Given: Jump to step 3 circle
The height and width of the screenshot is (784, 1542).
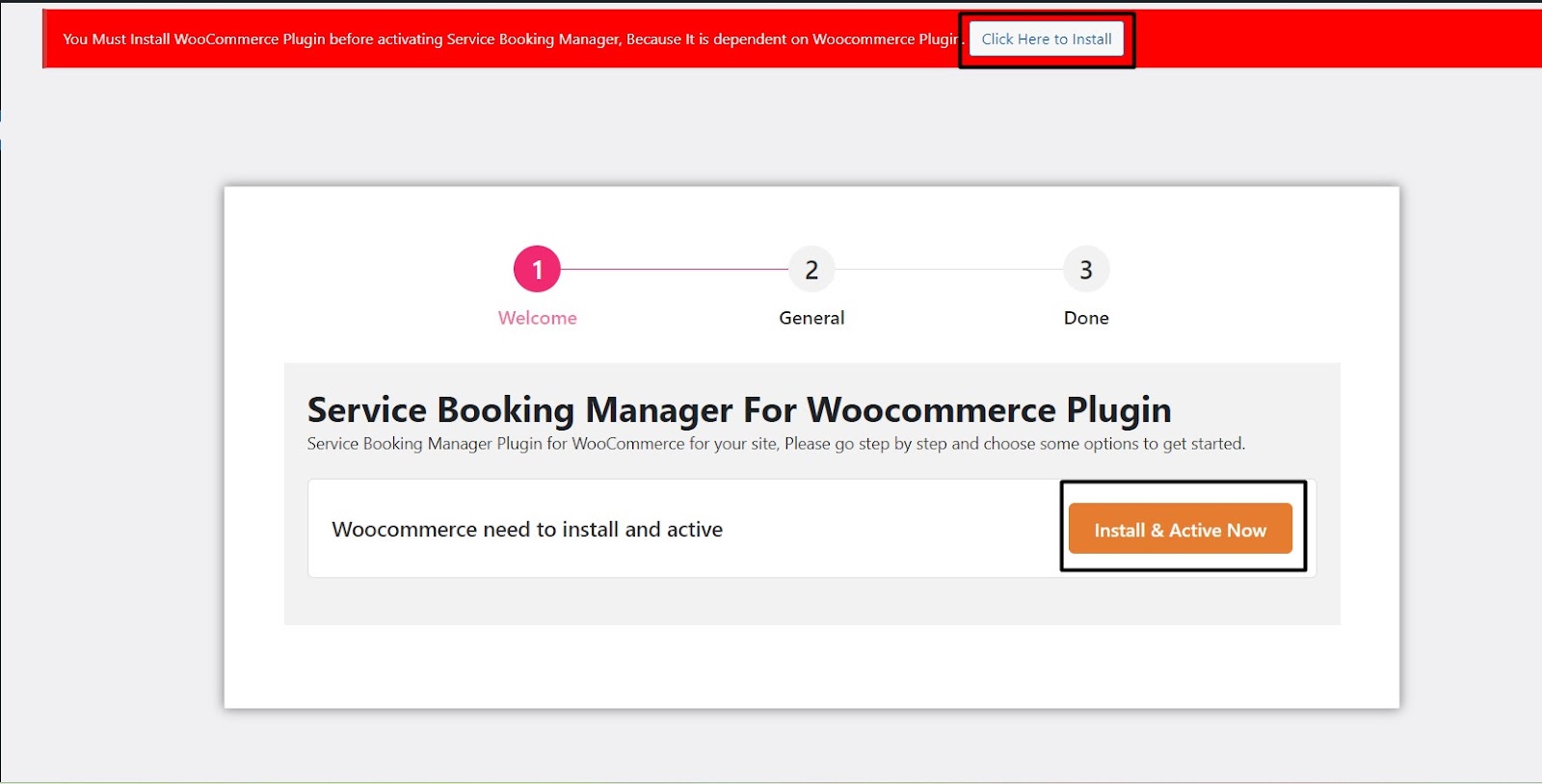Looking at the screenshot, I should 1086,270.
